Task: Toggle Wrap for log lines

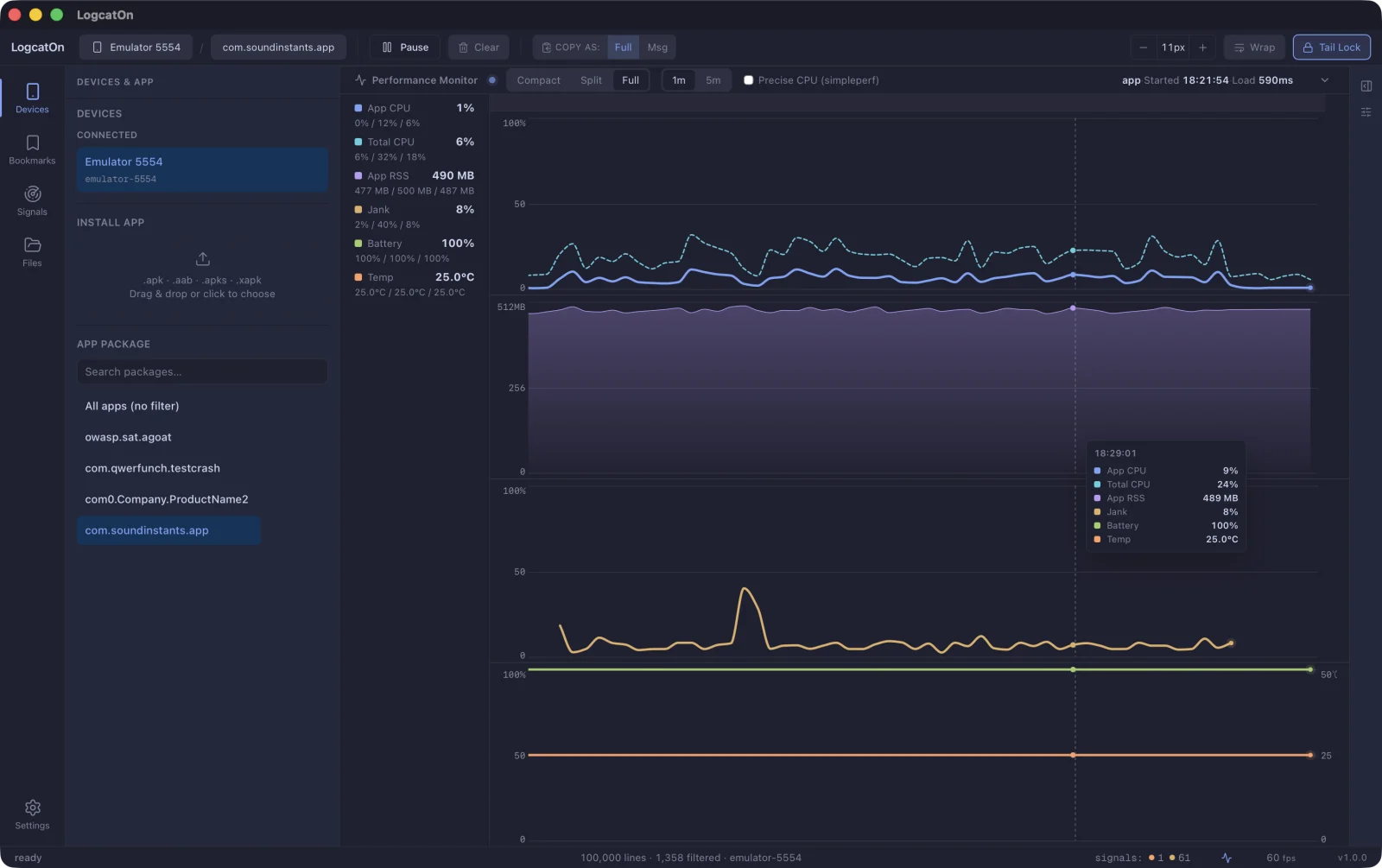Action: coord(1254,48)
